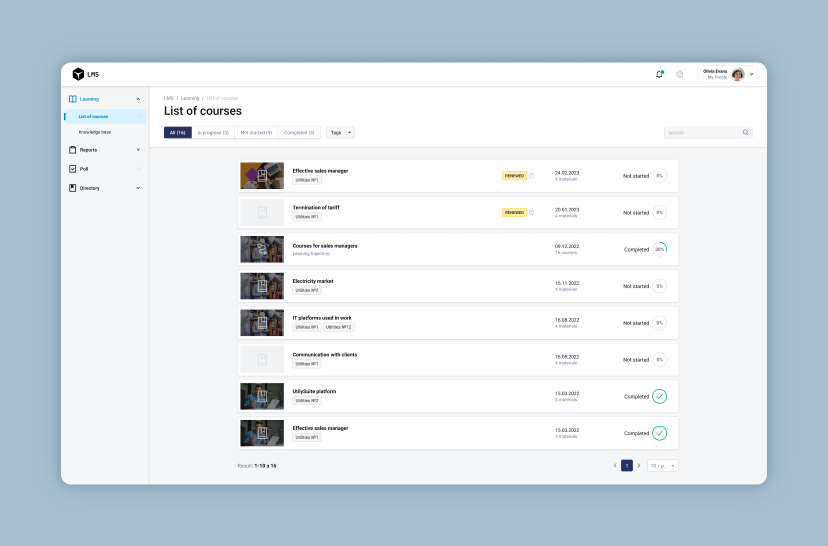
Task: Click info icon beside Termination of tariff's Renewed badge
Action: (x=532, y=213)
